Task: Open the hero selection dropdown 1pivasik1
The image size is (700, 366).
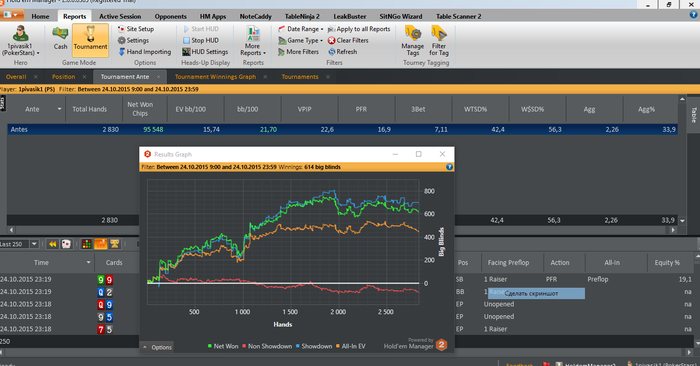Action: coord(20,50)
